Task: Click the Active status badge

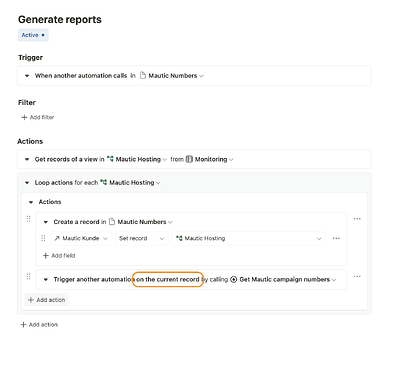Action: click(x=33, y=35)
